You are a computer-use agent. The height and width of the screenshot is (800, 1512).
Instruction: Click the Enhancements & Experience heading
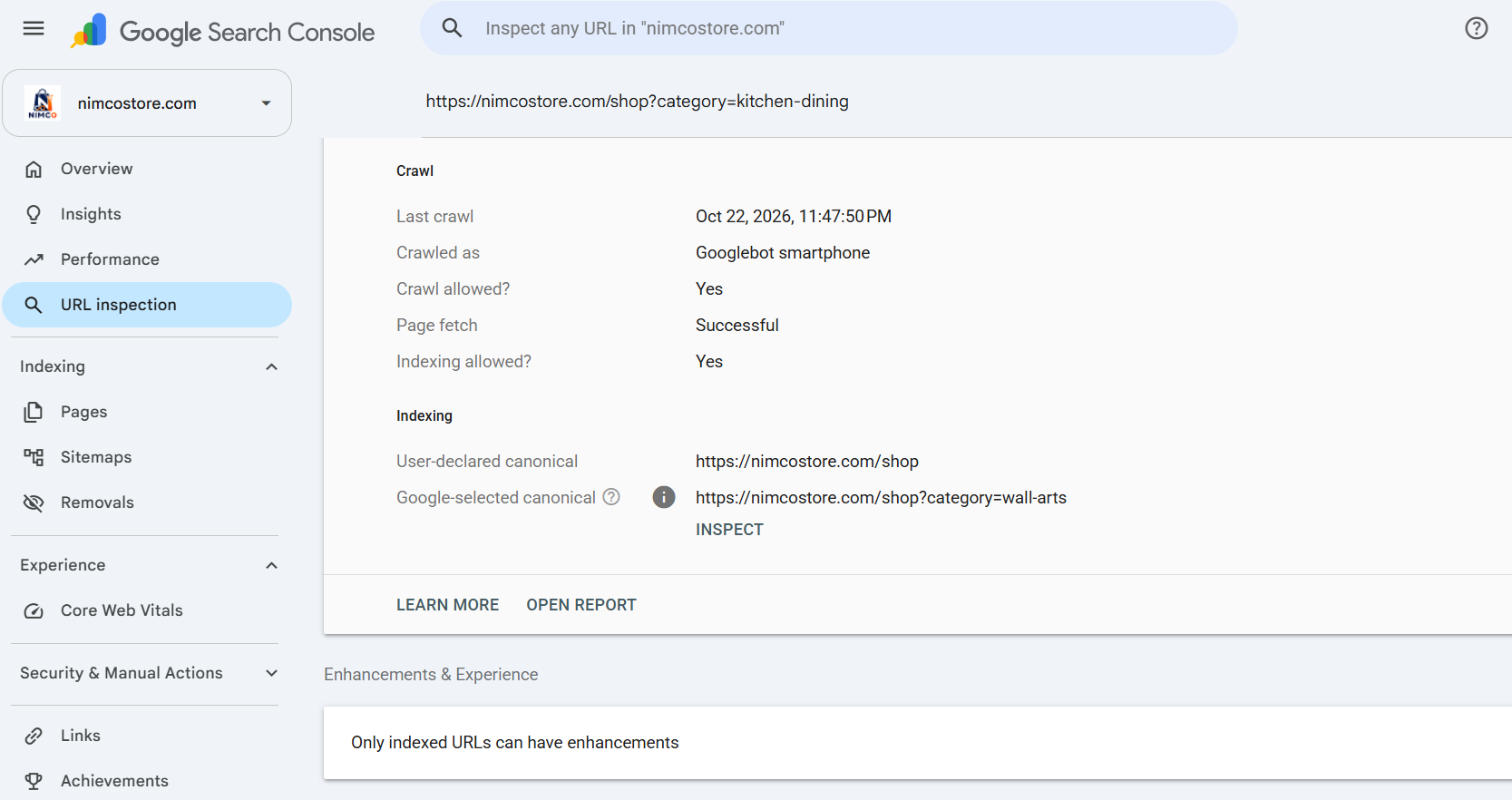pyautogui.click(x=431, y=675)
